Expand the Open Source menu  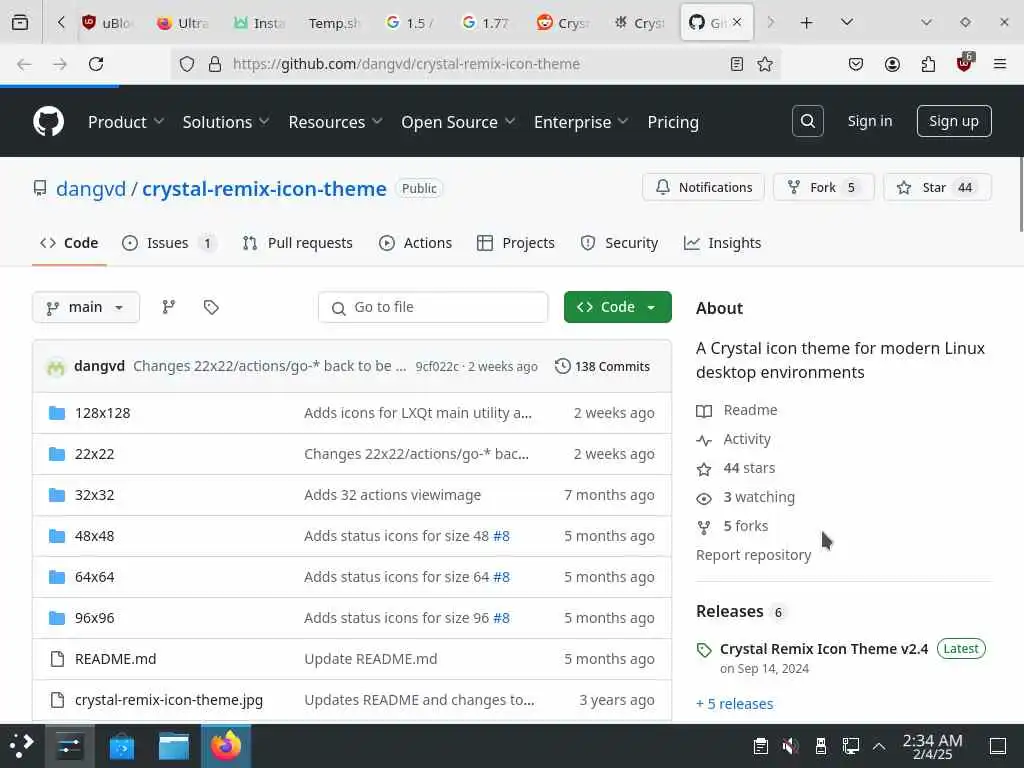458,122
